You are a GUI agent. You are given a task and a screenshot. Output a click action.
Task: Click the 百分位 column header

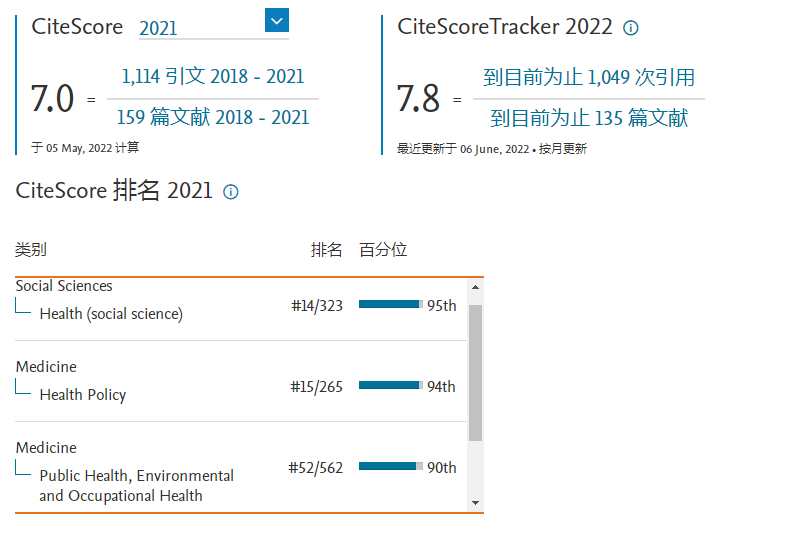click(x=383, y=250)
